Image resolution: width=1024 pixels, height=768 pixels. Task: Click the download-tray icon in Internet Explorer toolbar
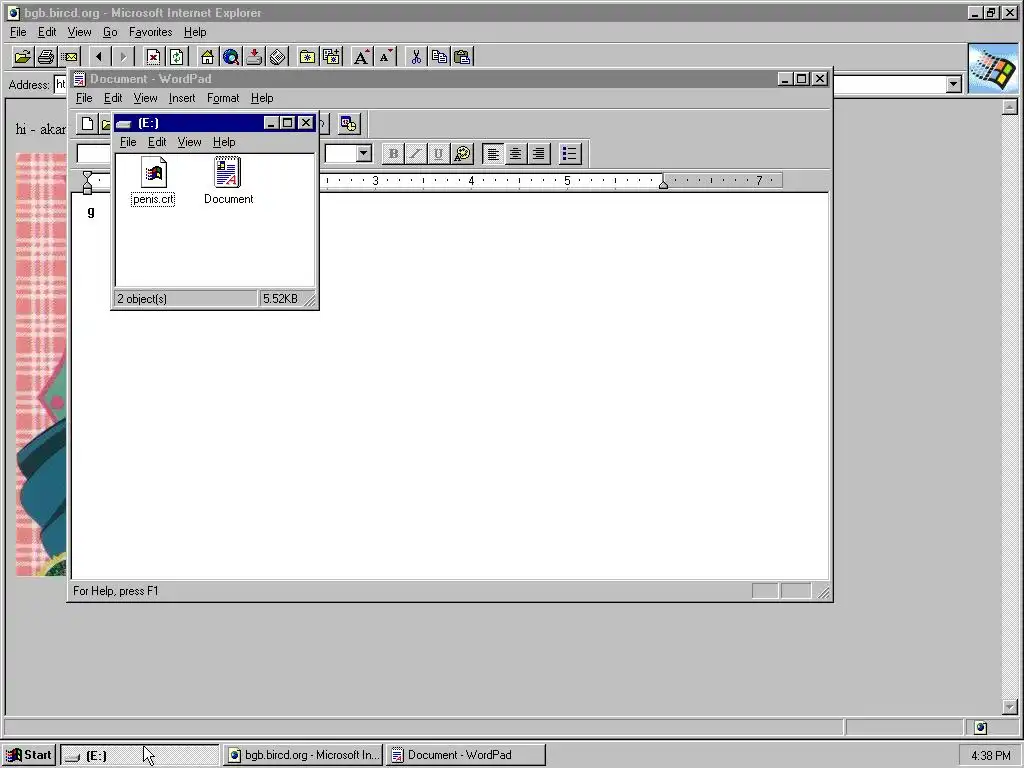pos(254,57)
